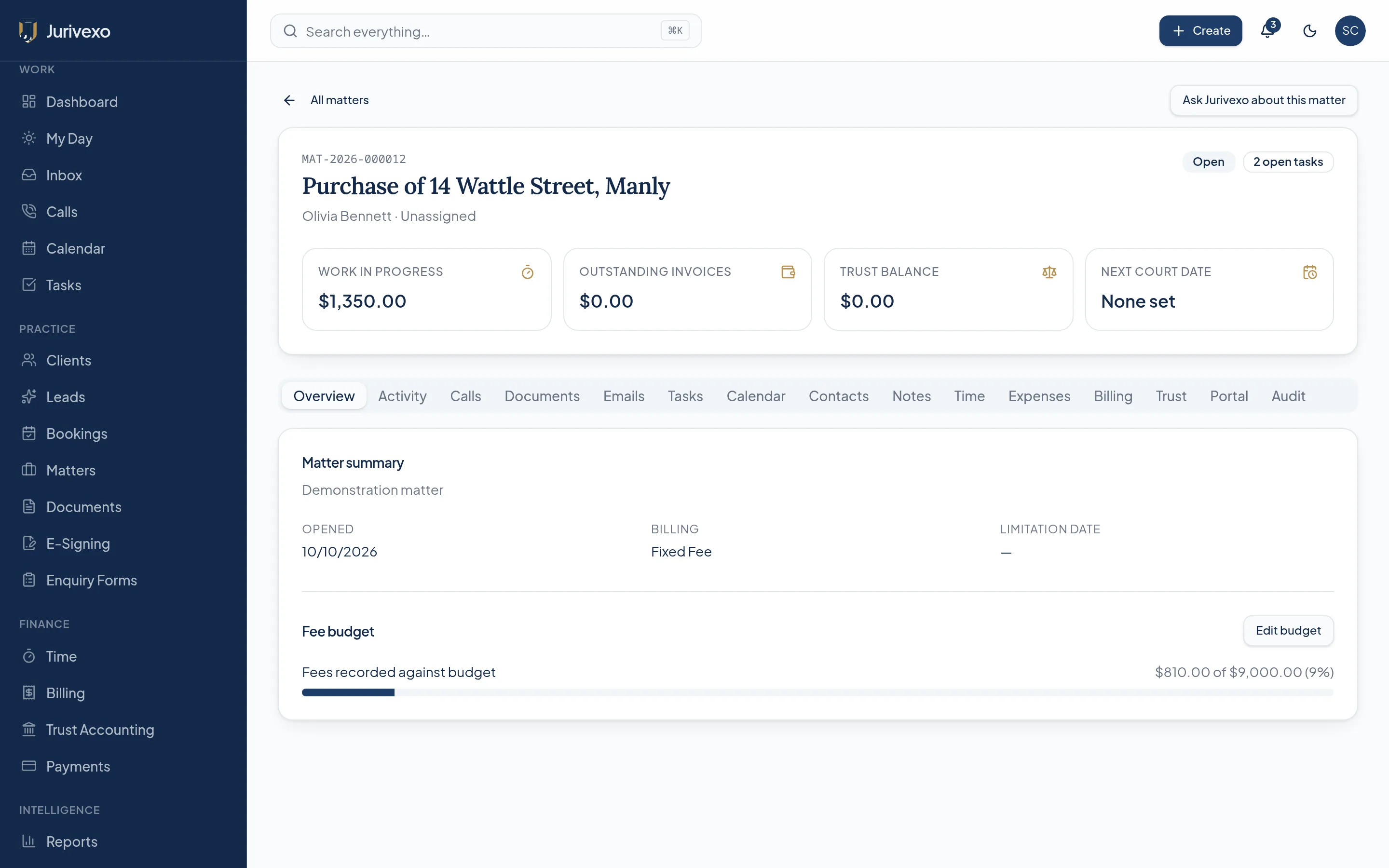Image resolution: width=1389 pixels, height=868 pixels.
Task: Open the Payments card icon
Action: pyautogui.click(x=29, y=766)
